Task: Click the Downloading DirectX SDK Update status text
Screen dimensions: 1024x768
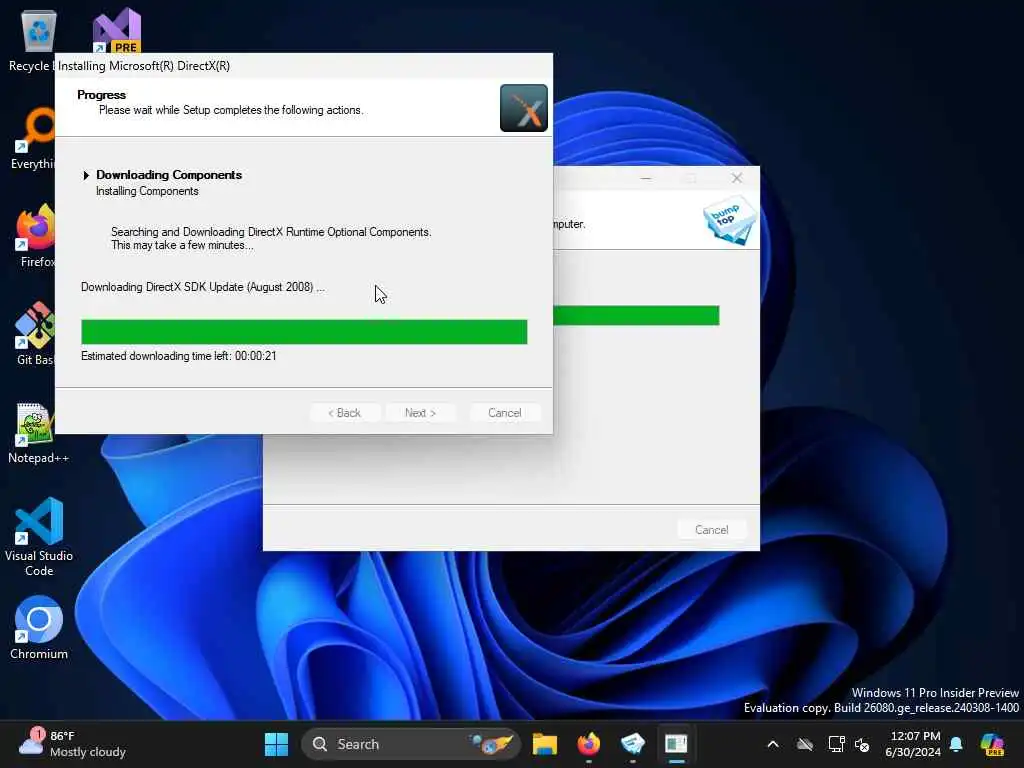Action: [202, 287]
